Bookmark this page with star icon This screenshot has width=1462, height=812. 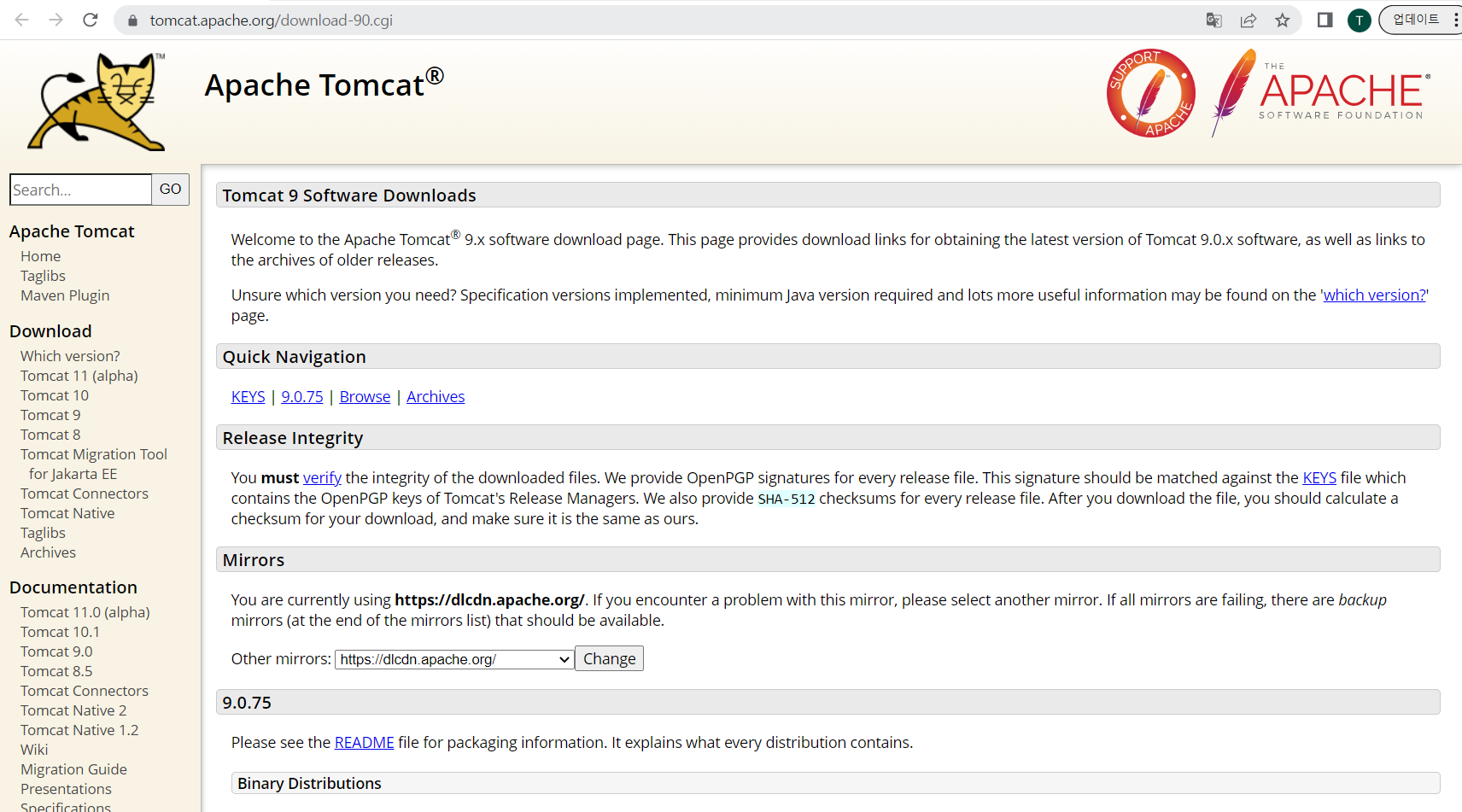tap(1283, 20)
